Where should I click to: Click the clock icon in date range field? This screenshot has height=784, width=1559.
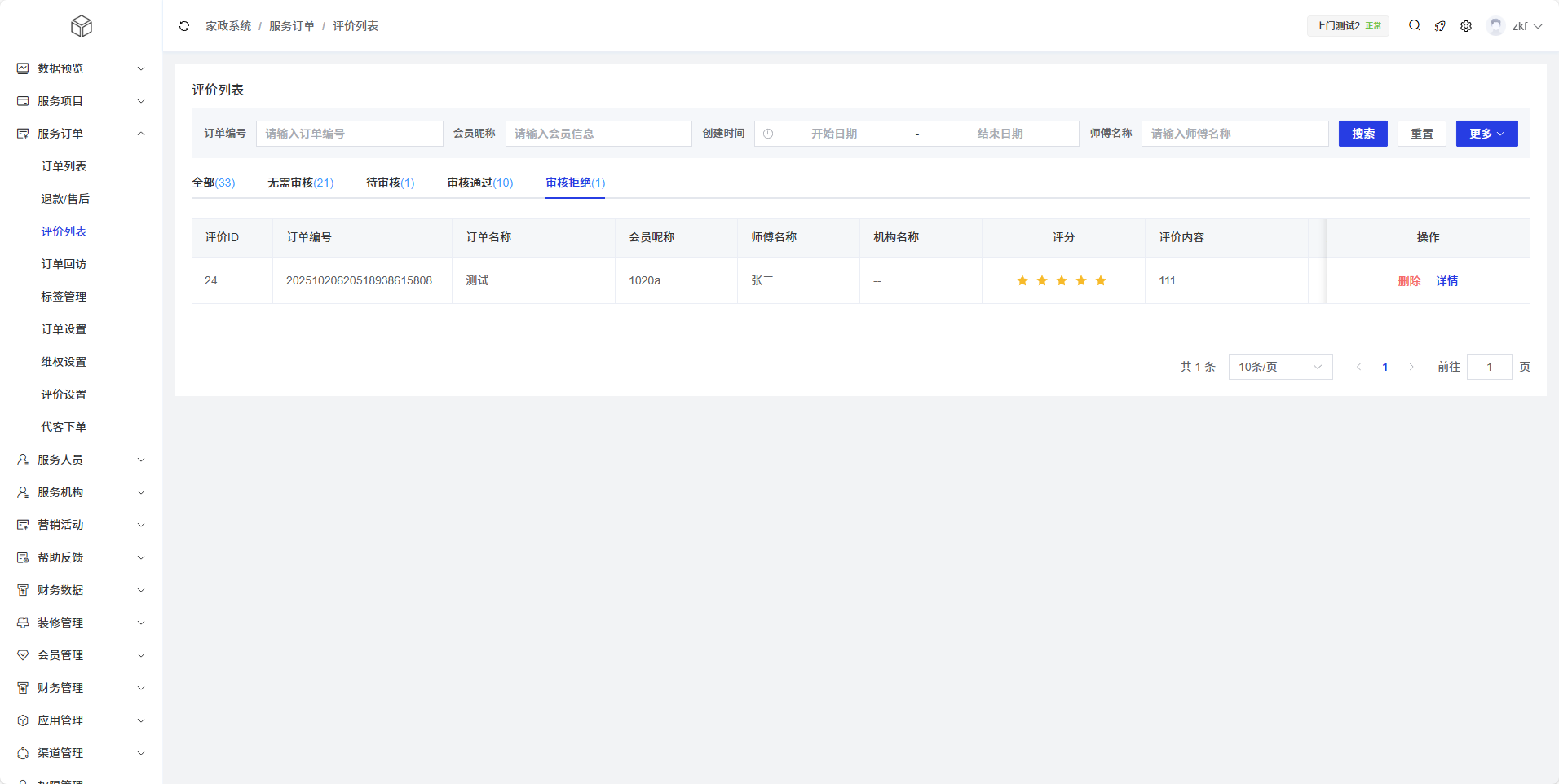pyautogui.click(x=768, y=134)
